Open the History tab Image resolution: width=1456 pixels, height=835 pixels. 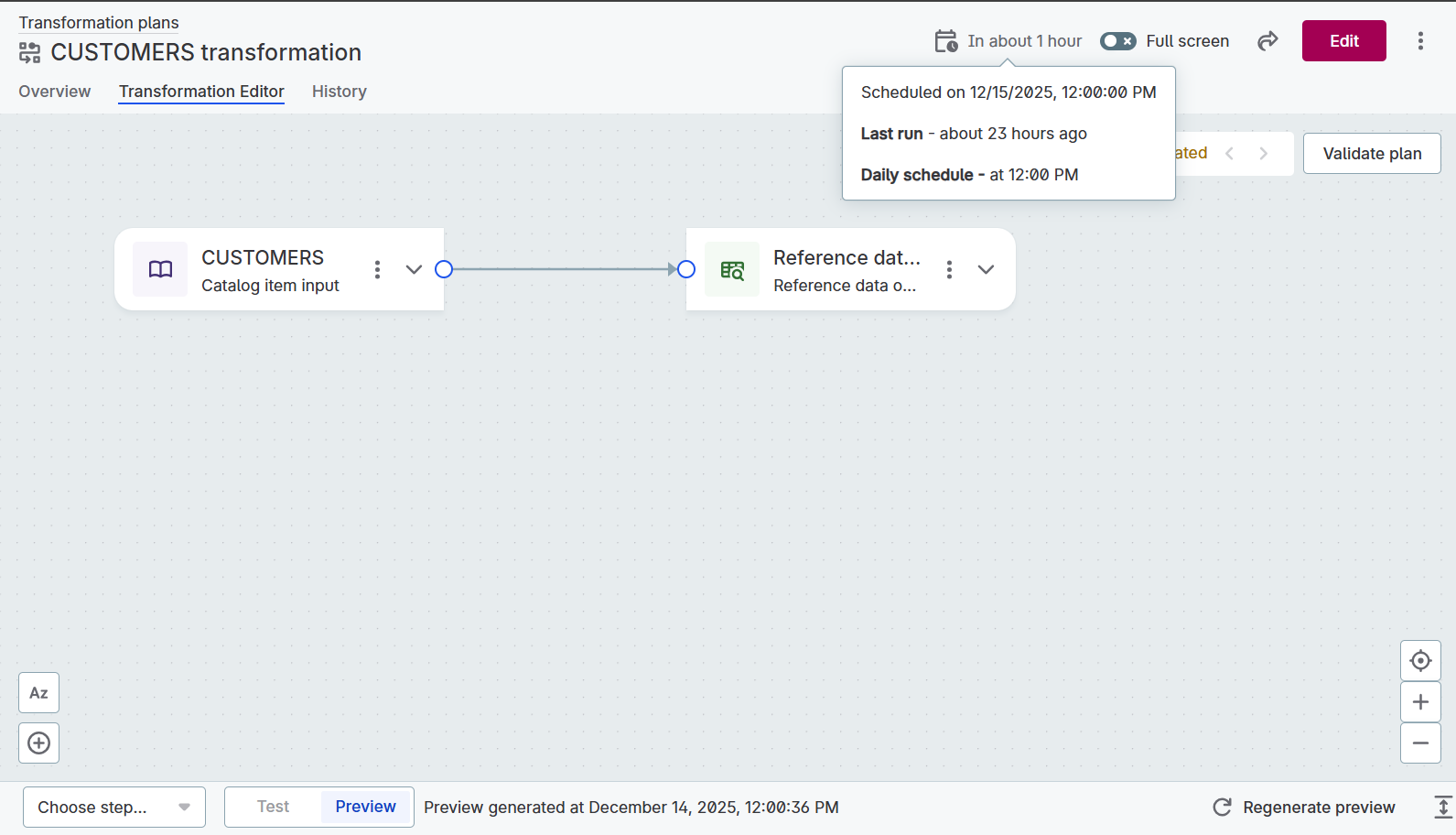339,92
